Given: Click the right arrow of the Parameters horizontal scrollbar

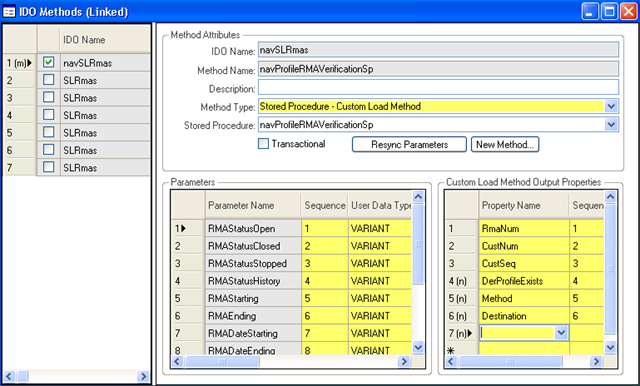Looking at the screenshot, I should tap(404, 362).
